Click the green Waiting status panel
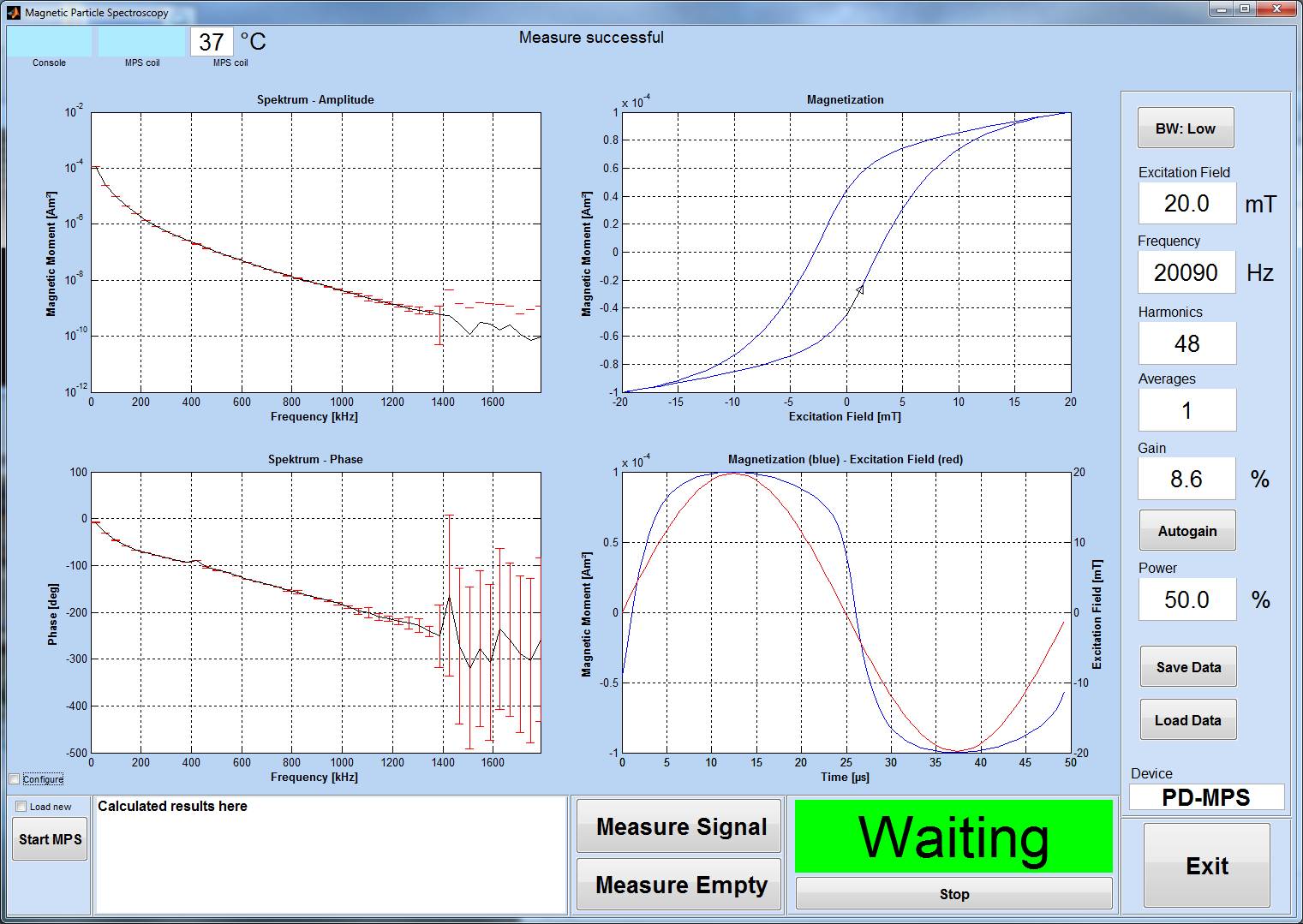The width and height of the screenshot is (1303, 924). click(x=953, y=837)
